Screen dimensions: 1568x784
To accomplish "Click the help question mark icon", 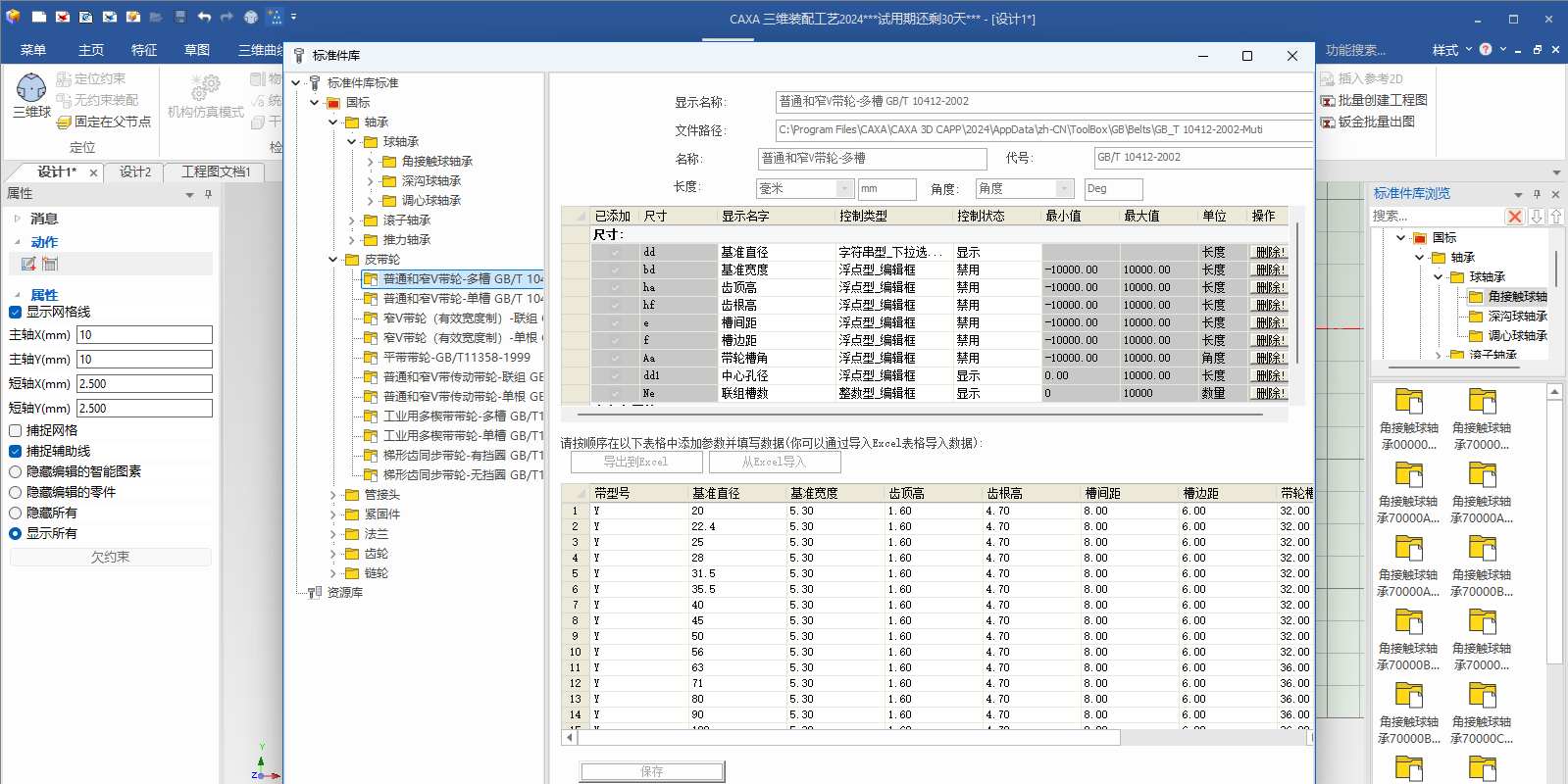I will point(1486,50).
